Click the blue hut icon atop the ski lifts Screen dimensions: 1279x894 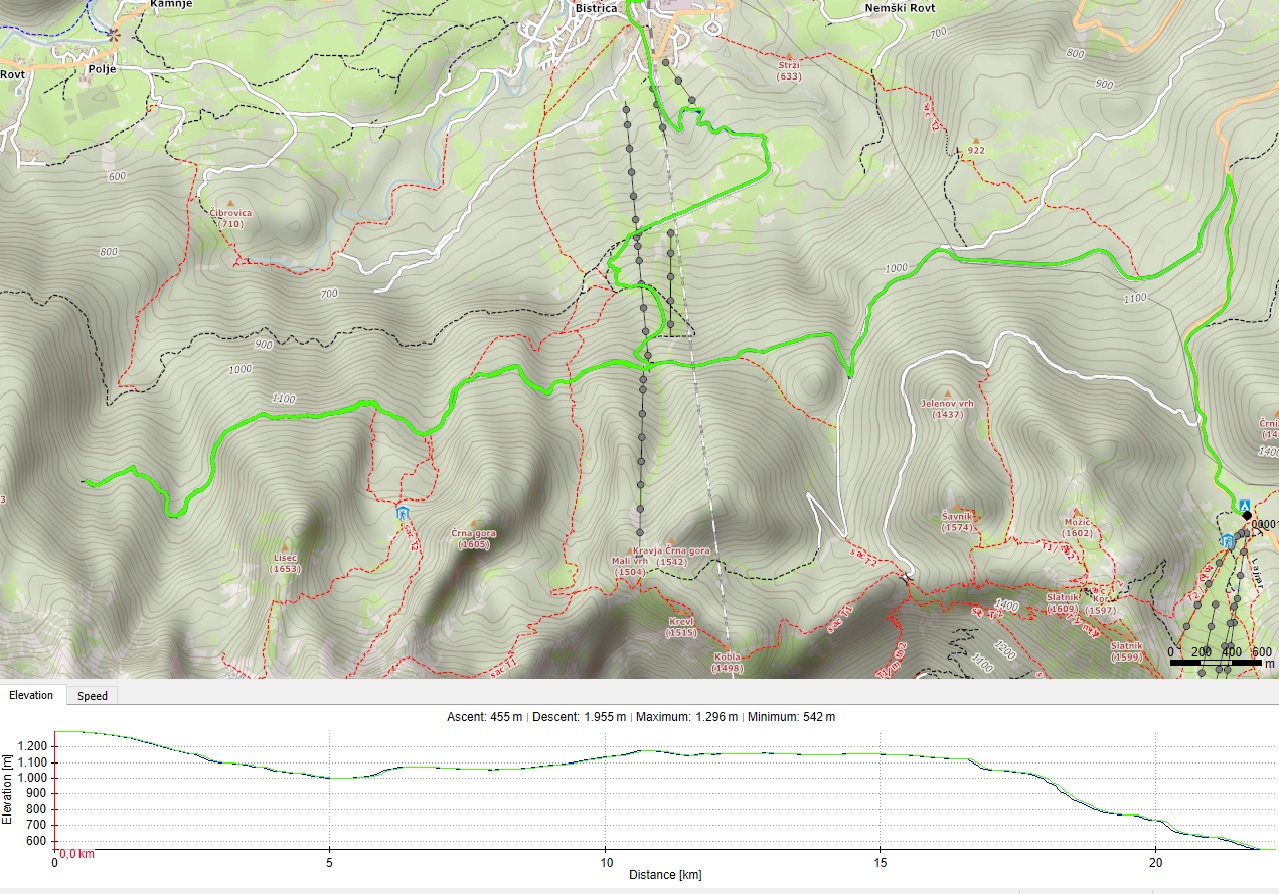coord(1227,541)
